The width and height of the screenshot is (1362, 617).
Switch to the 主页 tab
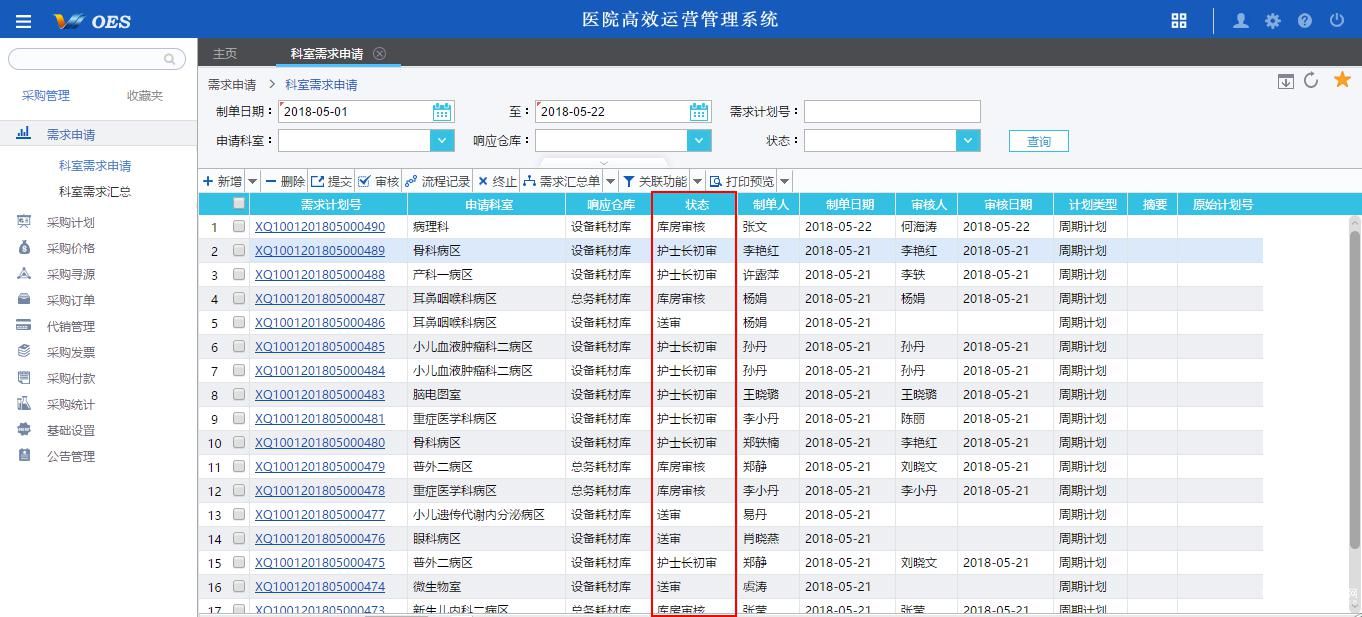click(225, 53)
